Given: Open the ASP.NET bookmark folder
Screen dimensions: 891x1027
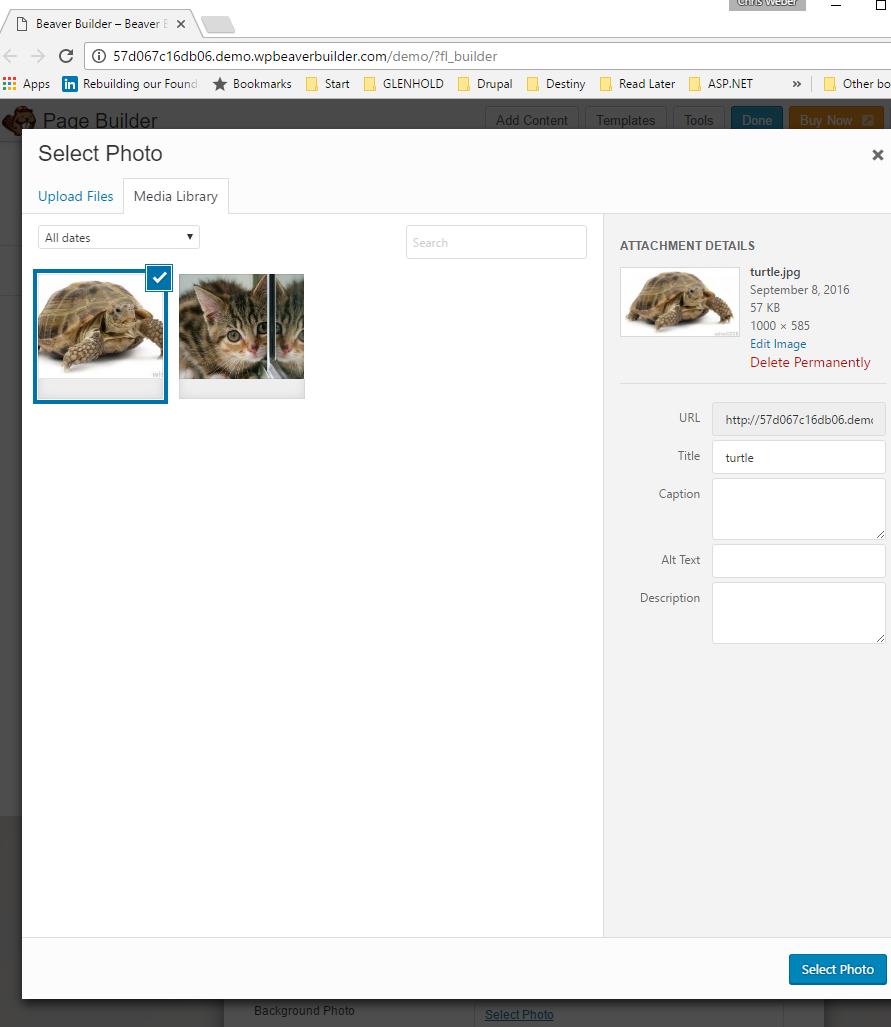Looking at the screenshot, I should (x=721, y=84).
